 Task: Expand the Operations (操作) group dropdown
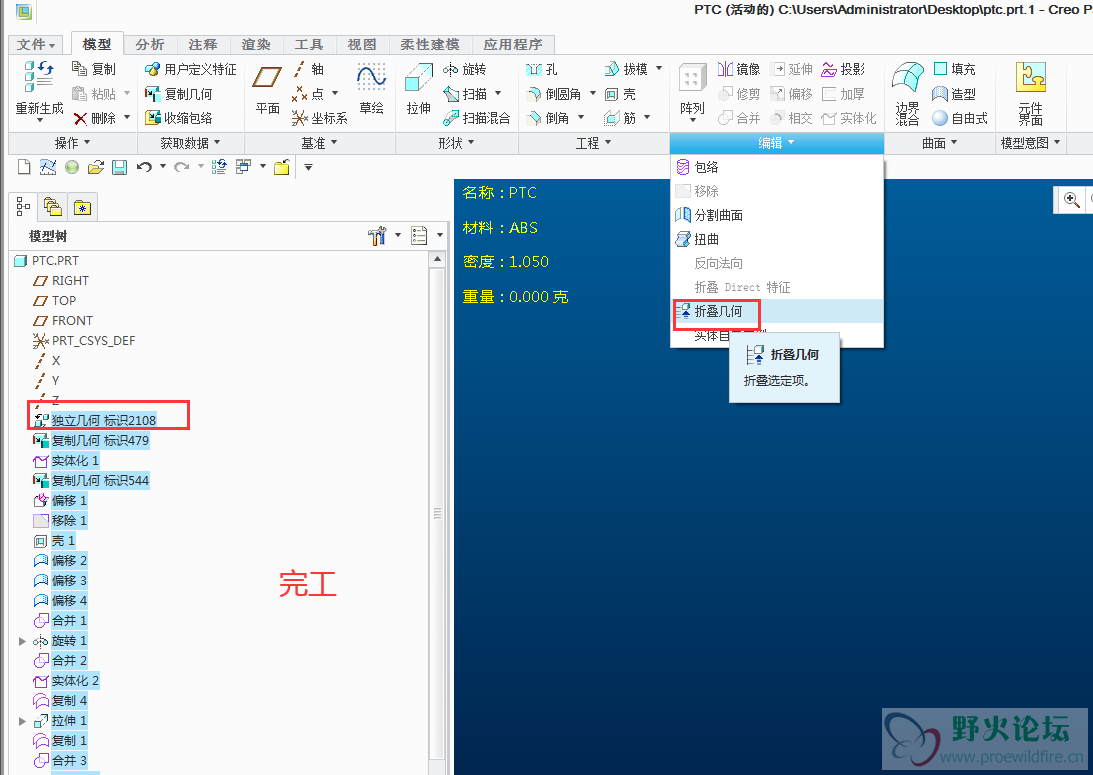(72, 143)
